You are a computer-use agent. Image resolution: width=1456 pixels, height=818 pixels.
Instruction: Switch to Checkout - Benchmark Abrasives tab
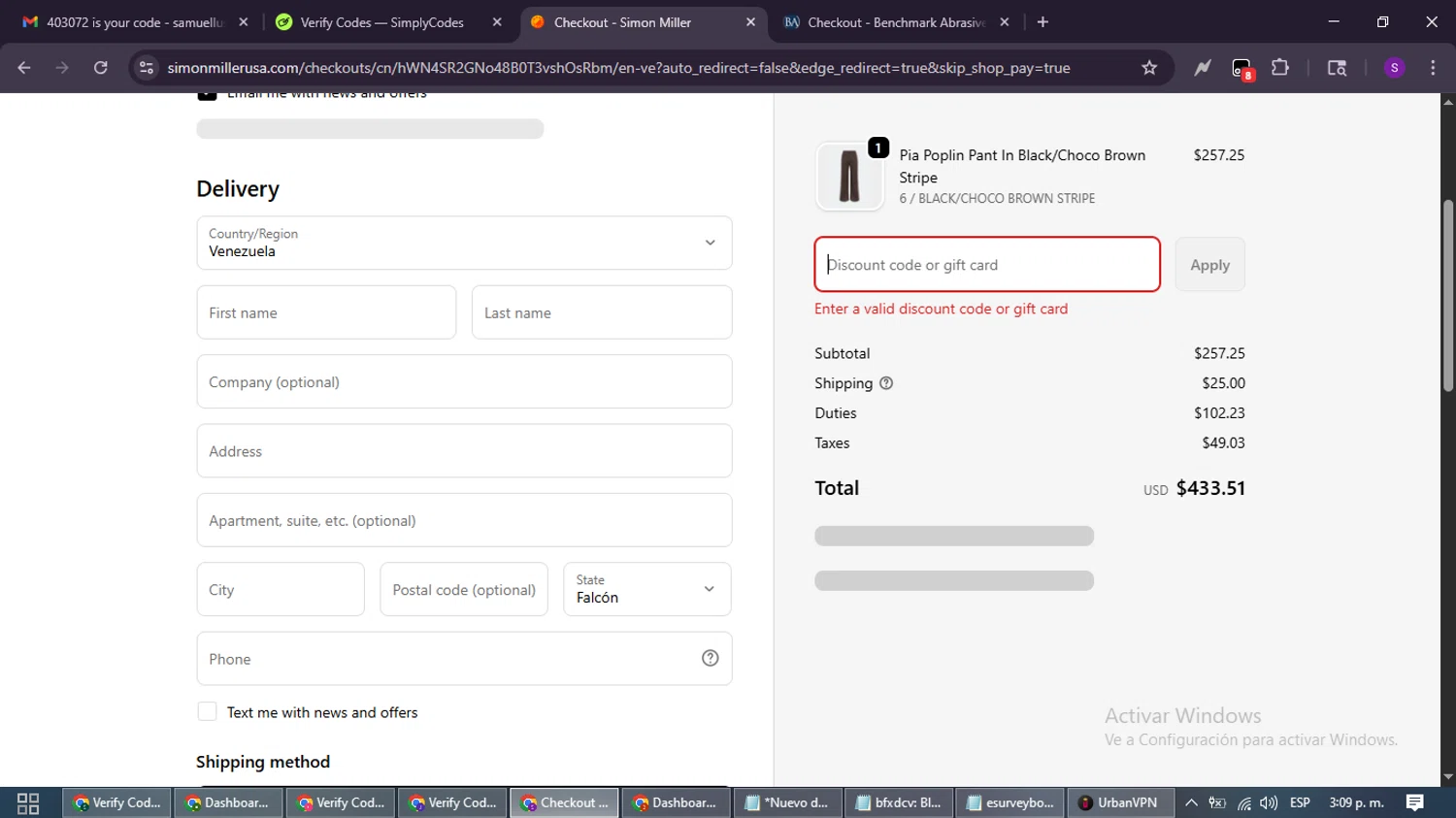(896, 22)
